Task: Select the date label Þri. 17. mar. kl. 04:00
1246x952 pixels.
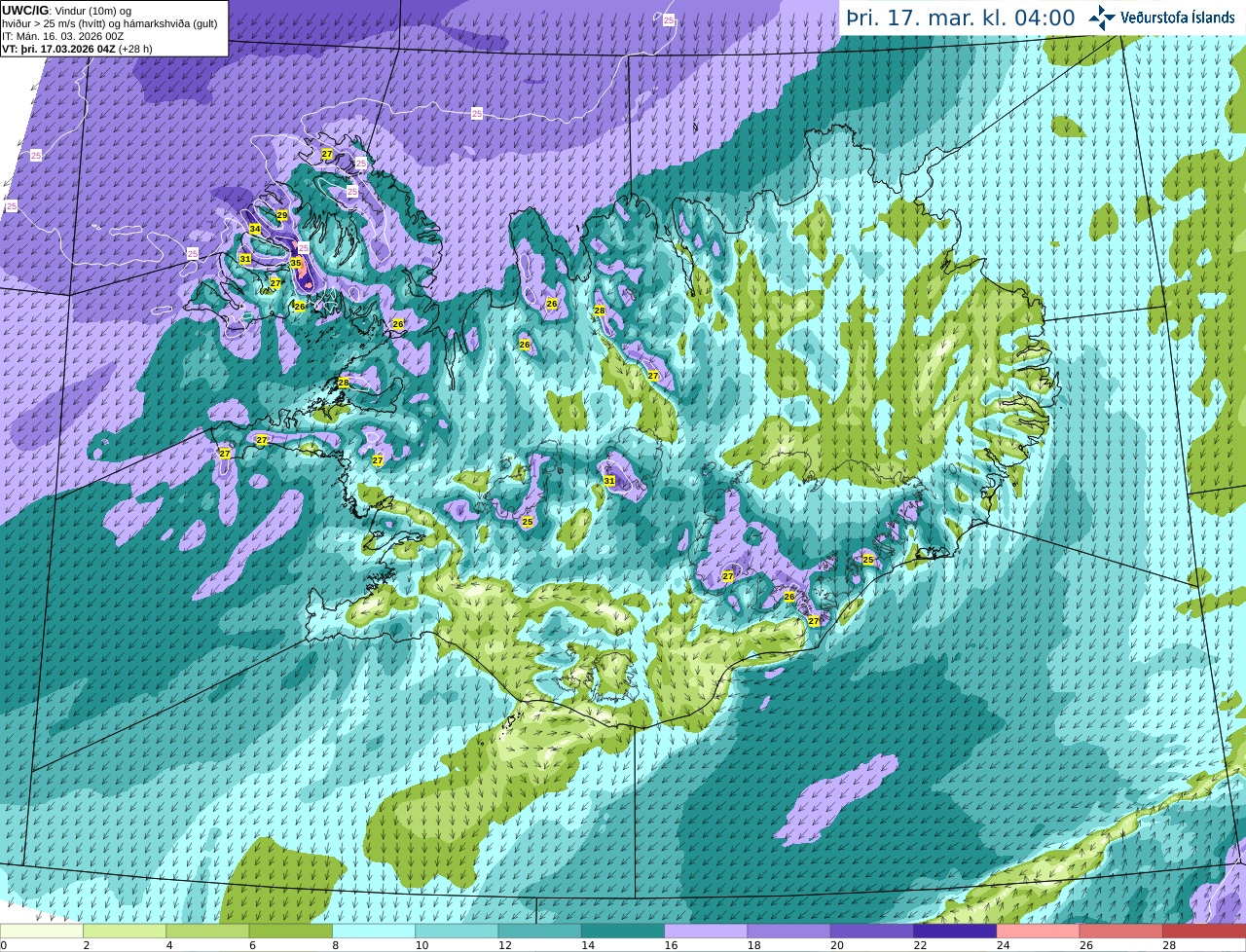Action: click(x=960, y=18)
